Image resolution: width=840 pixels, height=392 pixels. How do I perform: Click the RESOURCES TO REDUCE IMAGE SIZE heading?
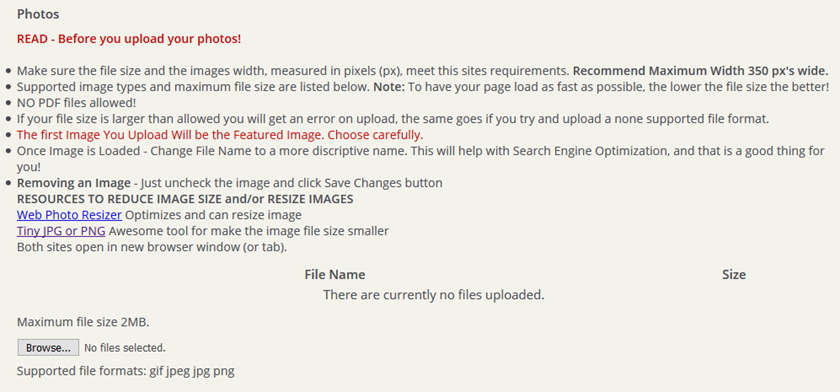click(185, 199)
